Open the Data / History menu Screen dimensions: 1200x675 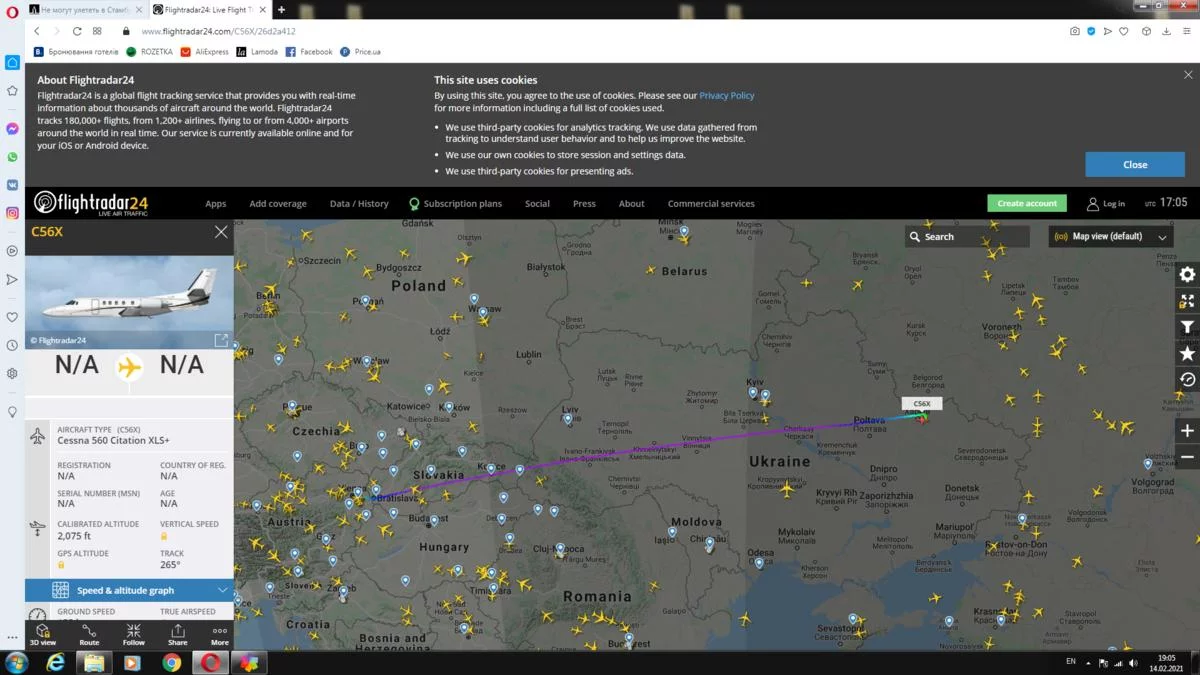coord(359,204)
